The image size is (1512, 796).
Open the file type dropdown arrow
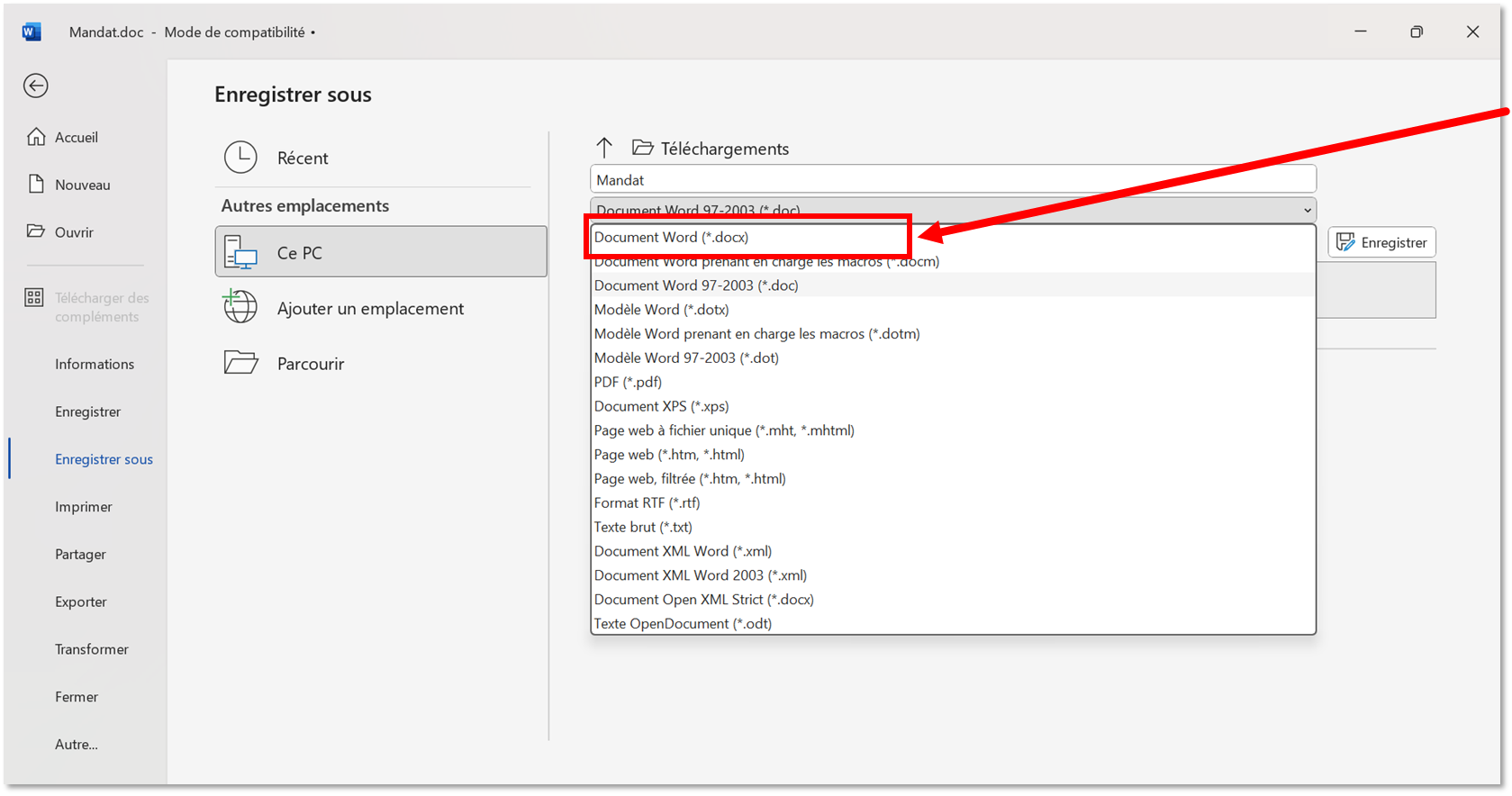[1307, 211]
